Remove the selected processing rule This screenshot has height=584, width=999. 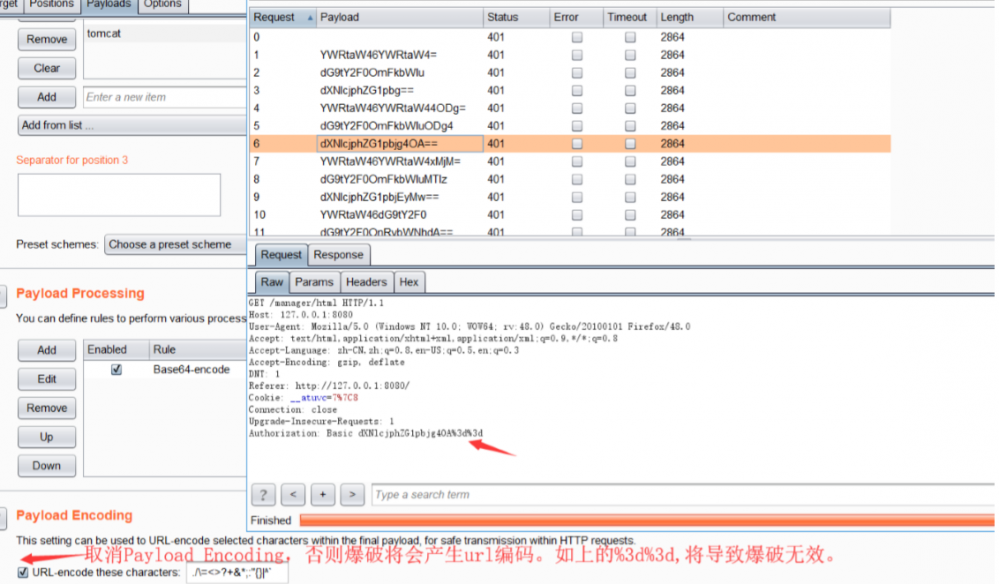point(47,408)
